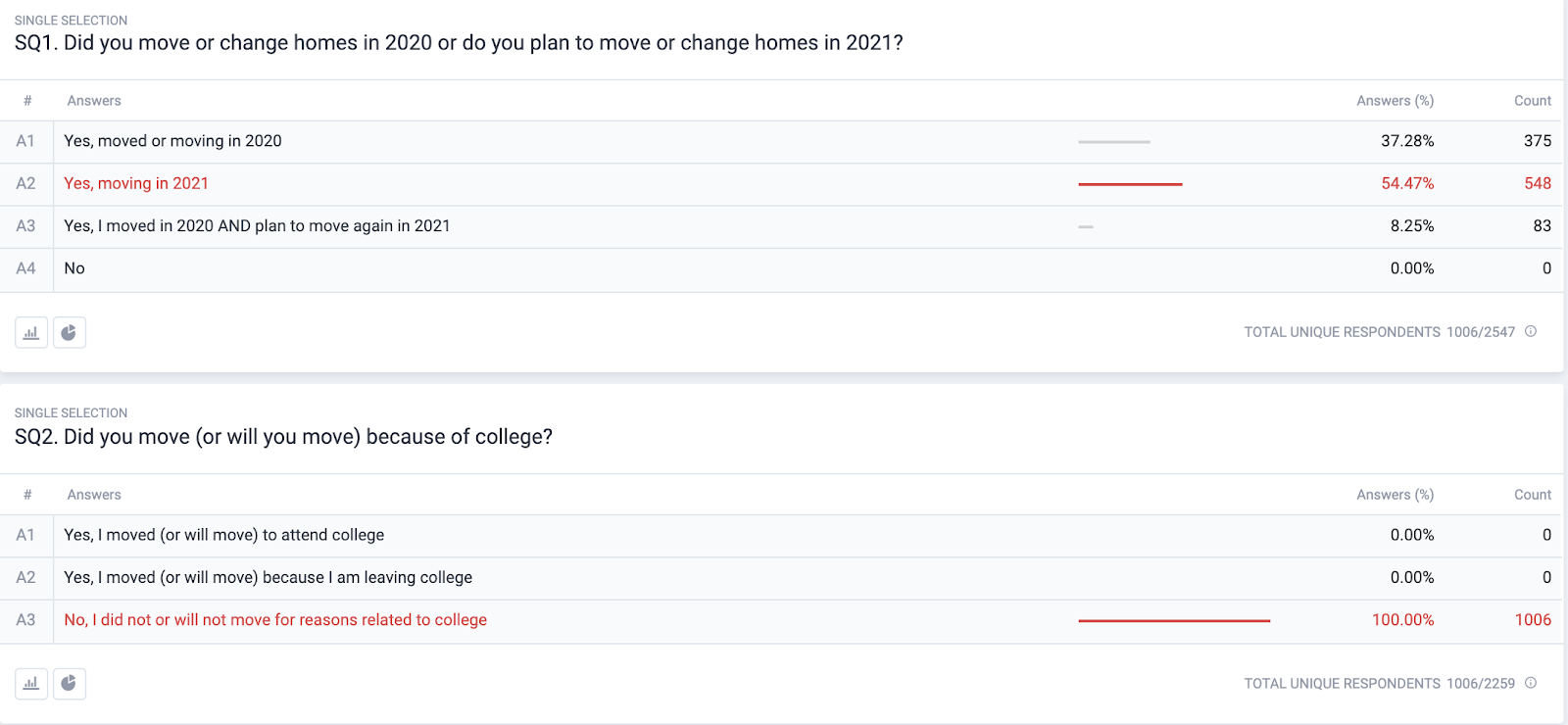Click the SQ1 'Answers (%)' column header
This screenshot has height=725, width=1568.
pos(1395,101)
